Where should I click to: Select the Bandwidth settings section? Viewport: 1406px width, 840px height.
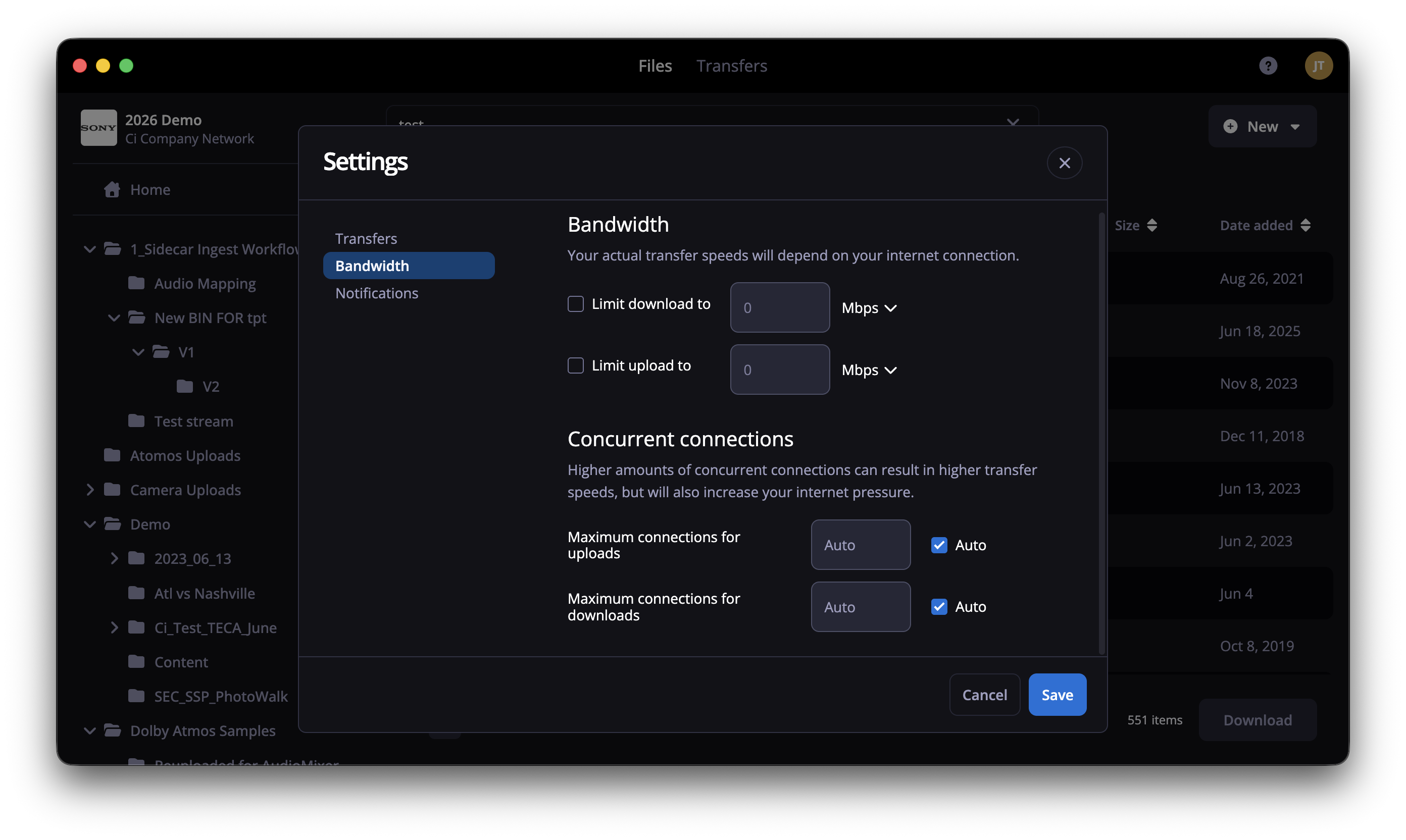pyautogui.click(x=409, y=266)
